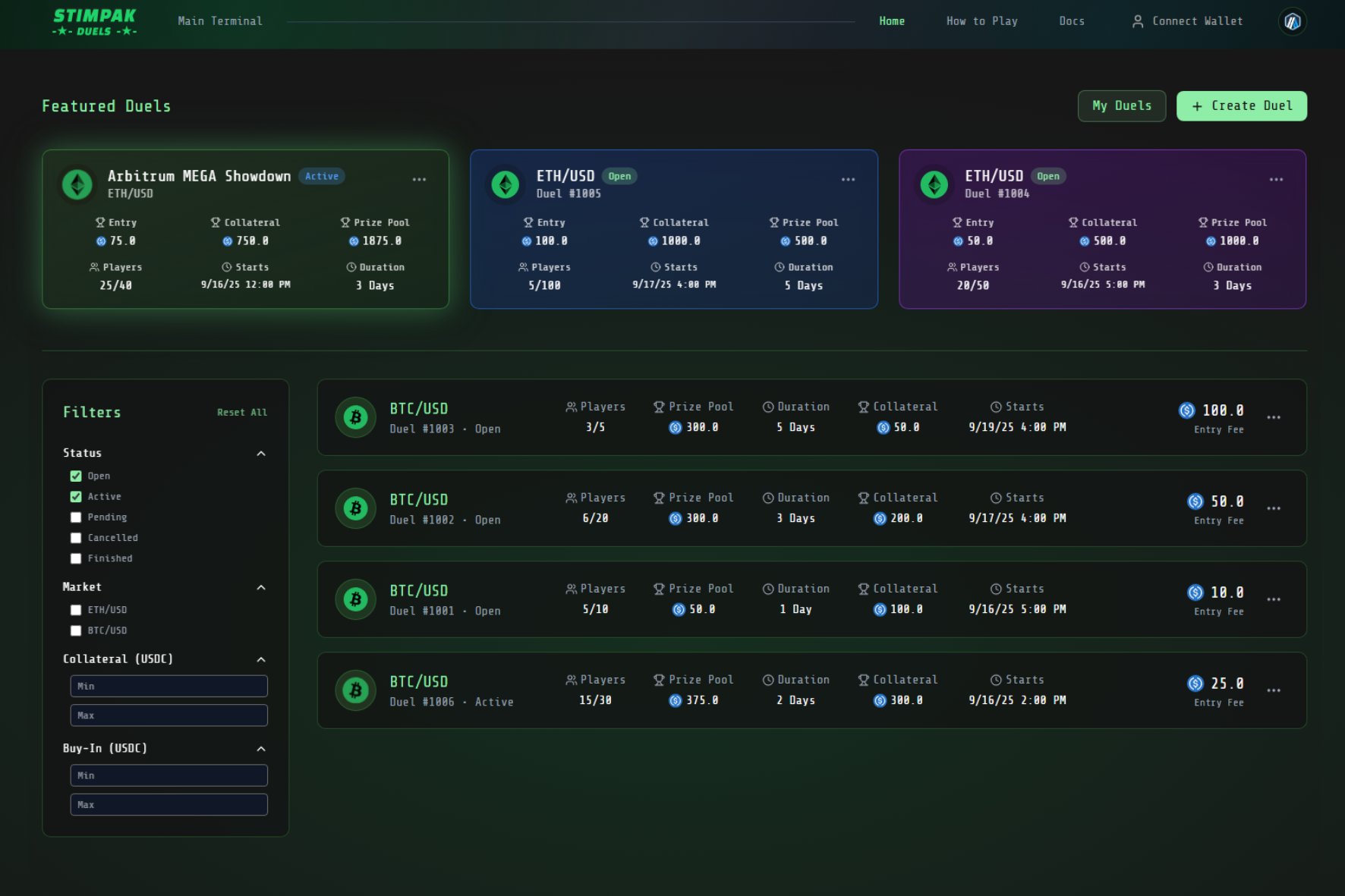Click Reset All filters
Image resolution: width=1345 pixels, height=896 pixels.
point(242,412)
